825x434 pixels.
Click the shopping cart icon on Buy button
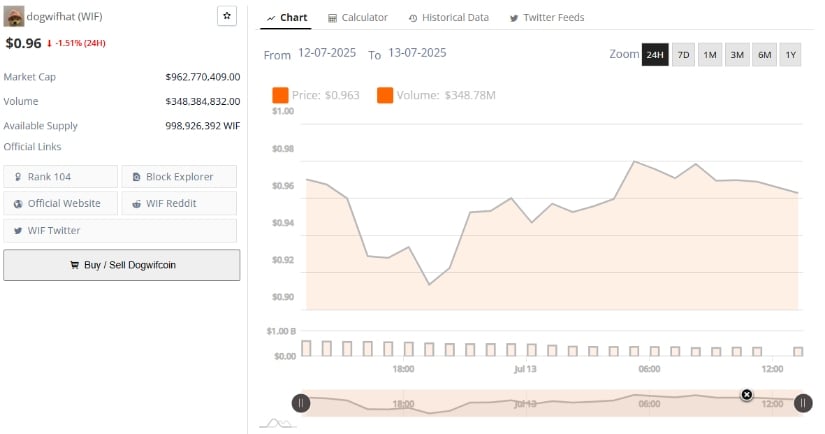tap(74, 265)
